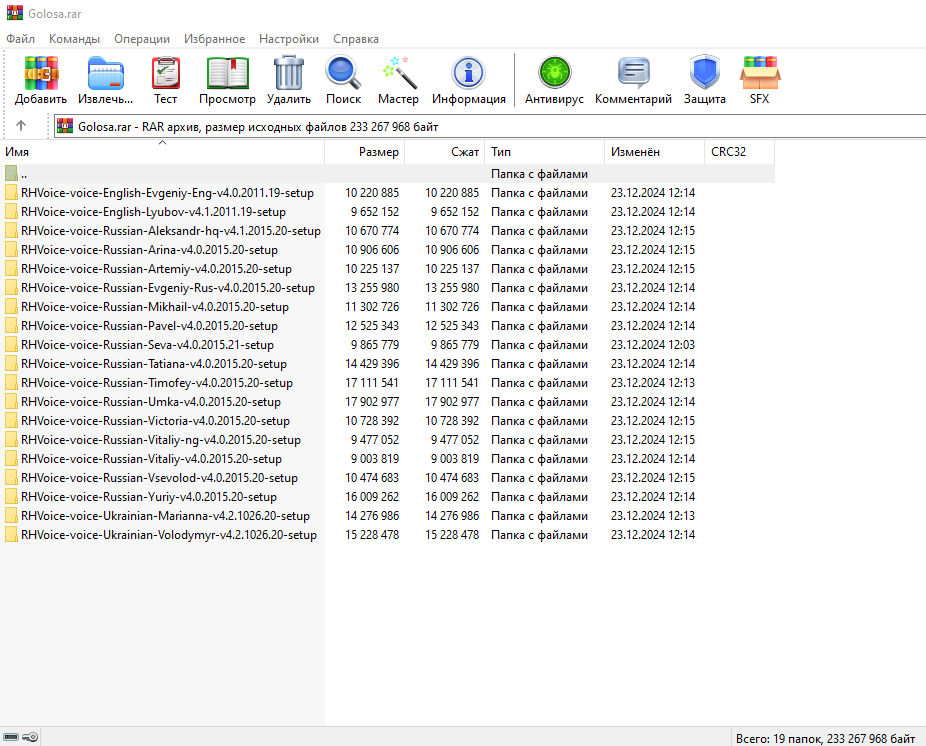Click the Добавить (Add) toolbar icon
The height and width of the screenshot is (746, 926).
(x=41, y=74)
